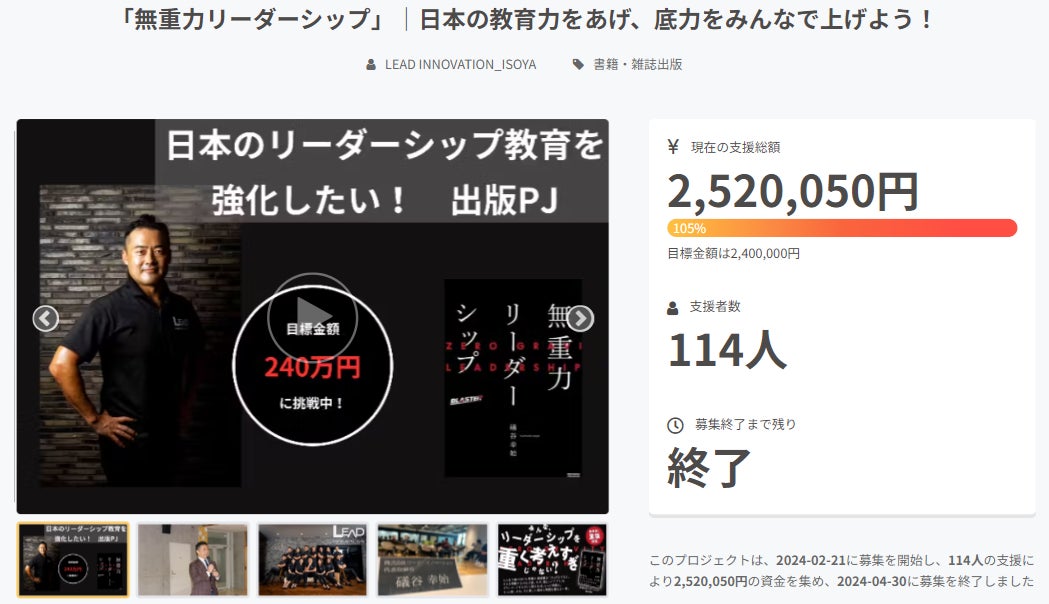Select thumbnail showing 礒谷 幸始 nameplate
Screen dimensions: 1049x604
432,560
